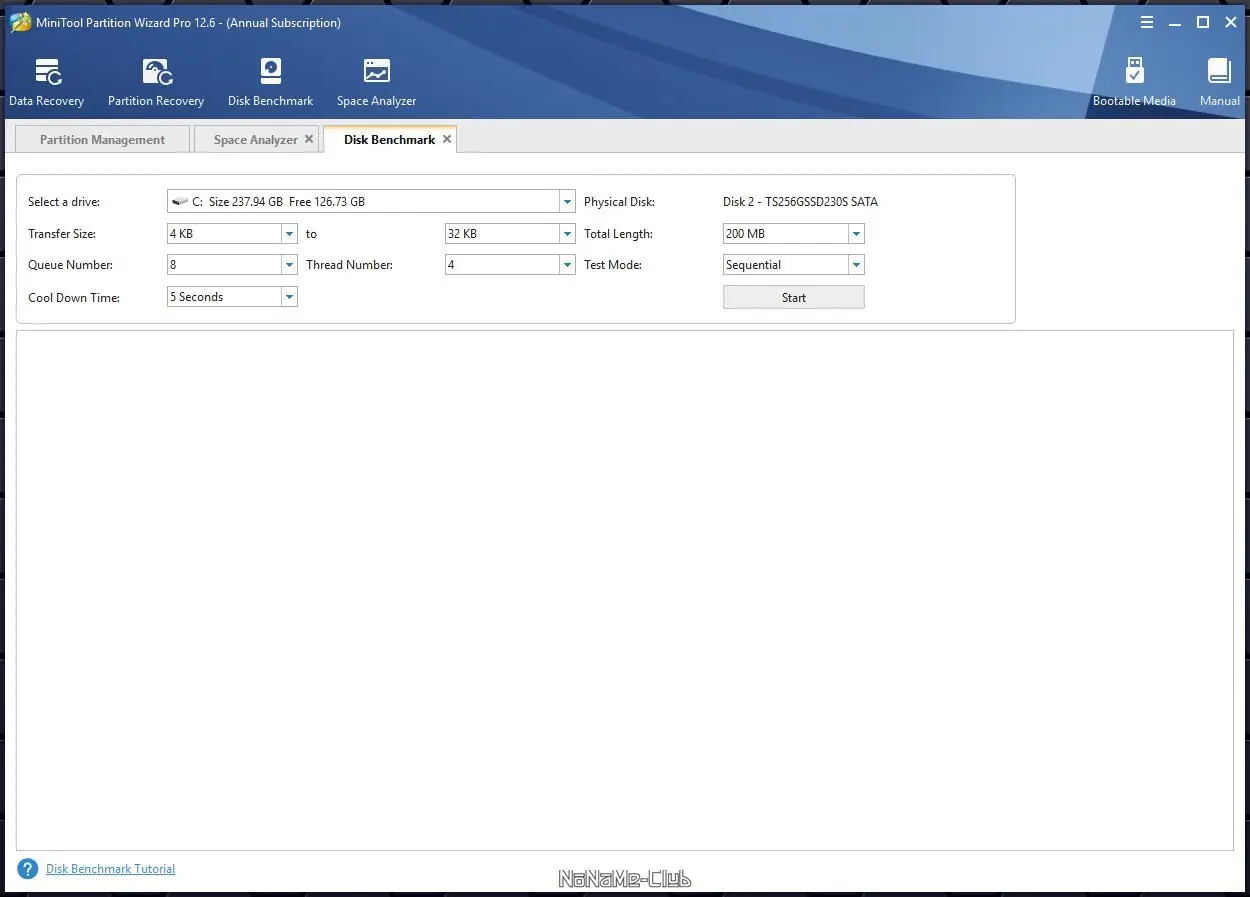Close the Space Analyzer tab

tap(309, 139)
